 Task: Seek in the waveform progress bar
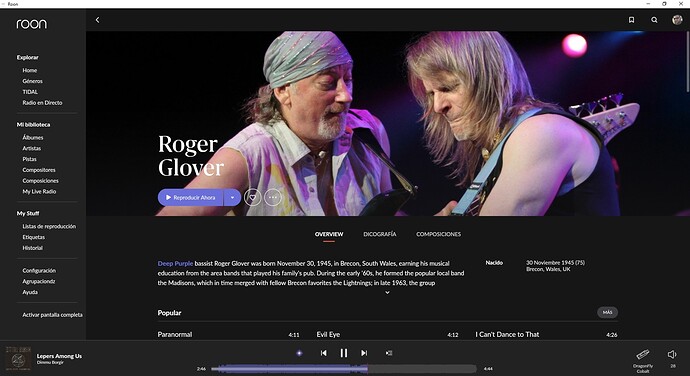pyautogui.click(x=344, y=369)
